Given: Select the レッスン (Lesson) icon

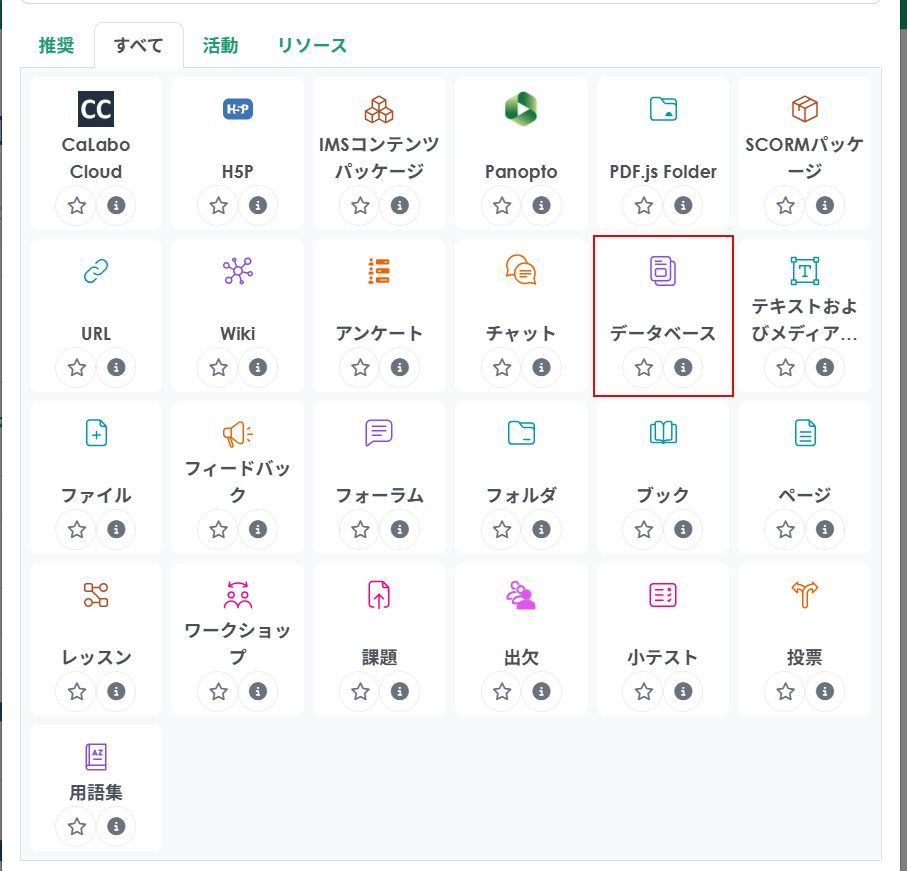Looking at the screenshot, I should 96,595.
